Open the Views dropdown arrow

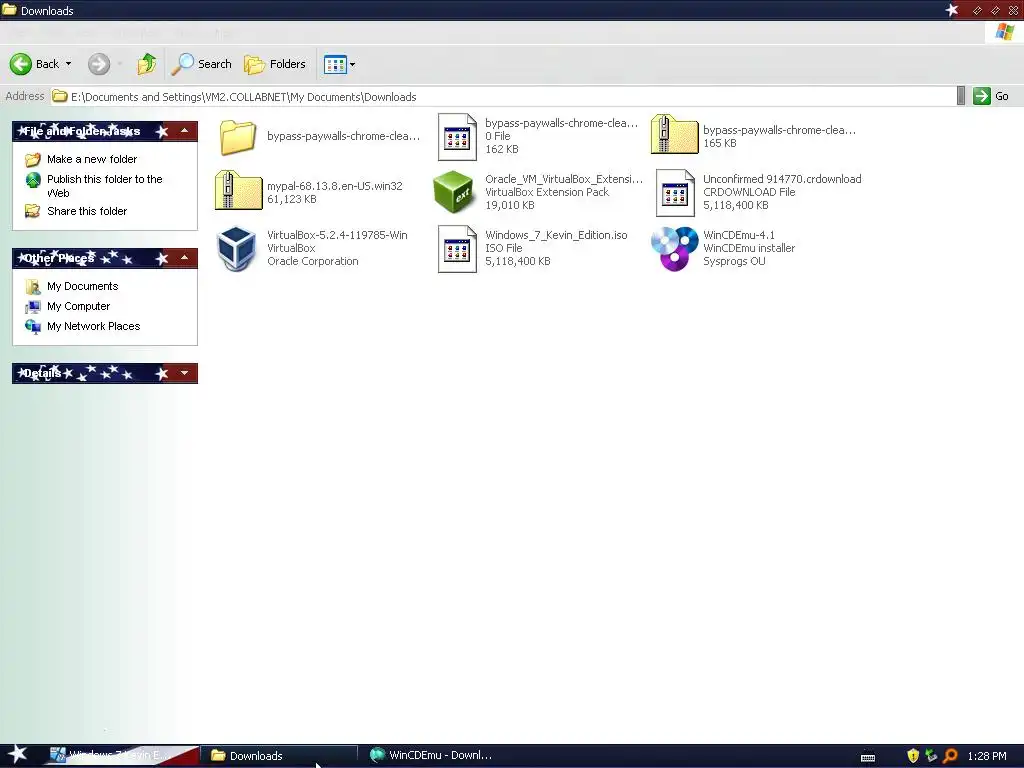coord(353,64)
